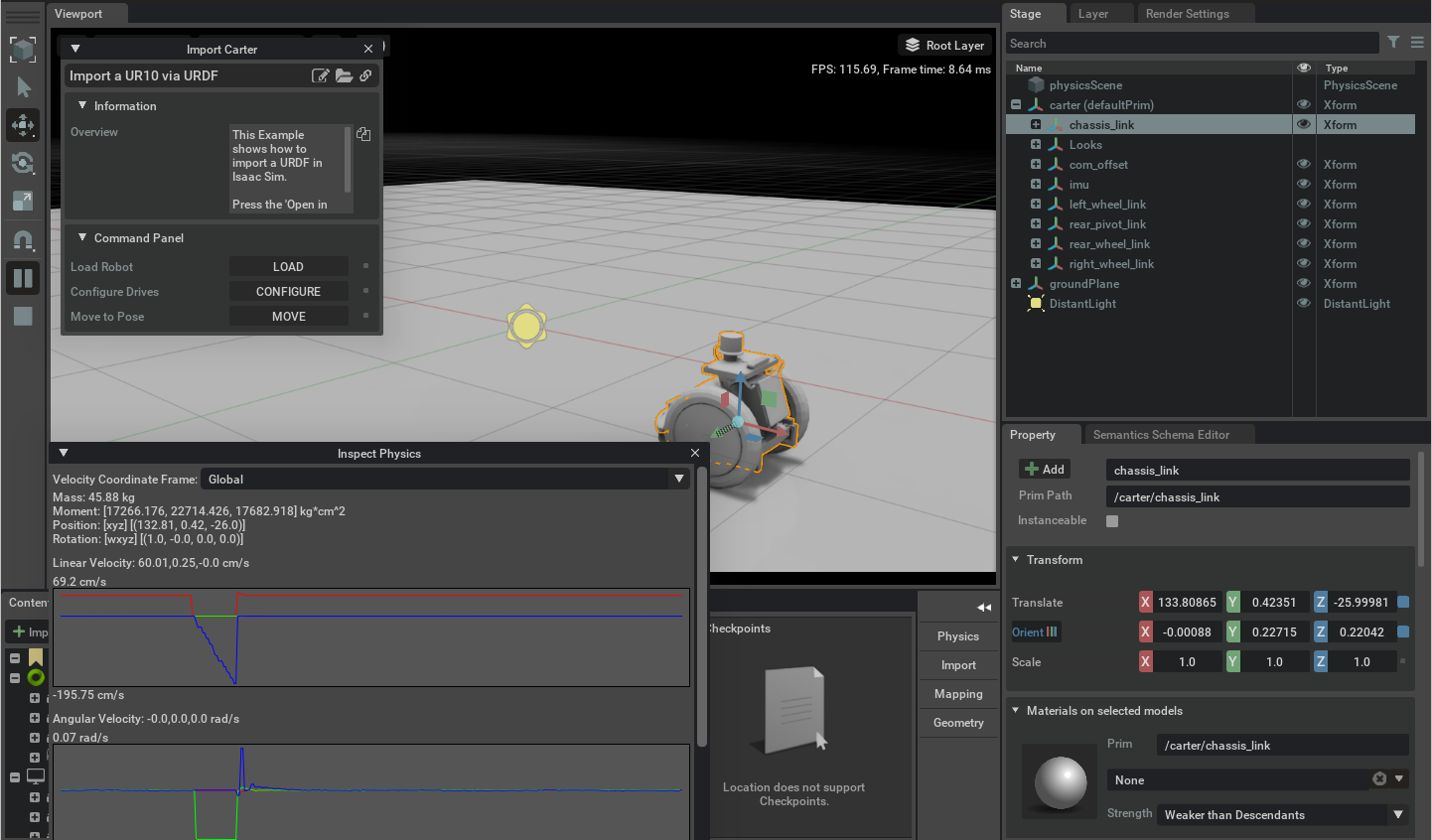Toggle visibility of rear_pivot_link
The image size is (1432, 840).
(1304, 223)
